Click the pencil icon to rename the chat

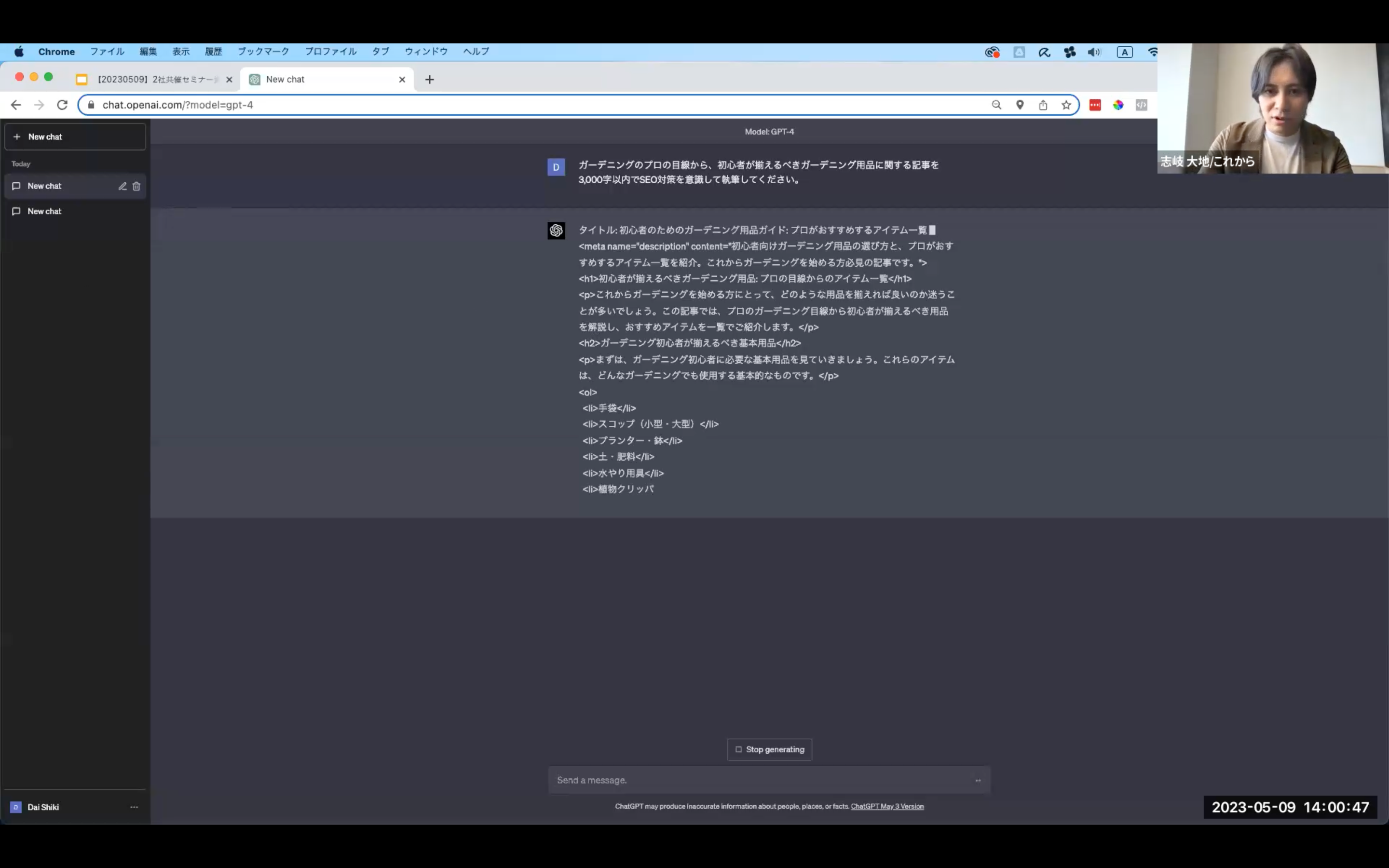click(122, 186)
